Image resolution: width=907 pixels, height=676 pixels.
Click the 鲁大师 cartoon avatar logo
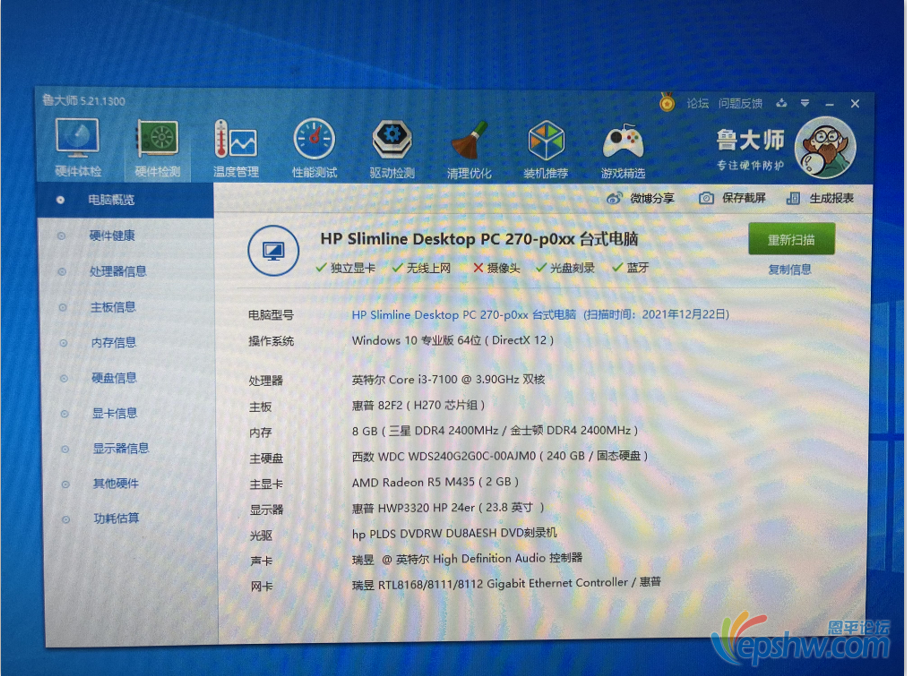[825, 148]
